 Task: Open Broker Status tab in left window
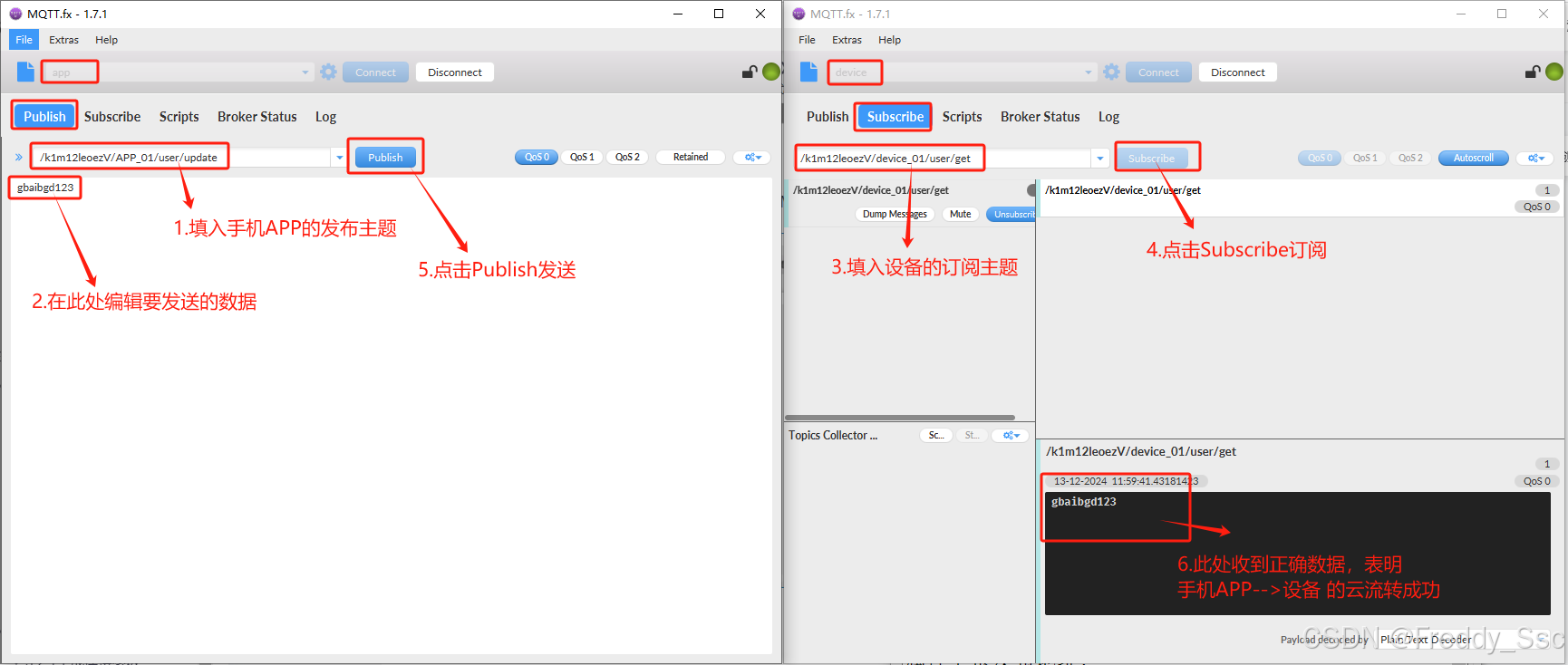coord(257,116)
